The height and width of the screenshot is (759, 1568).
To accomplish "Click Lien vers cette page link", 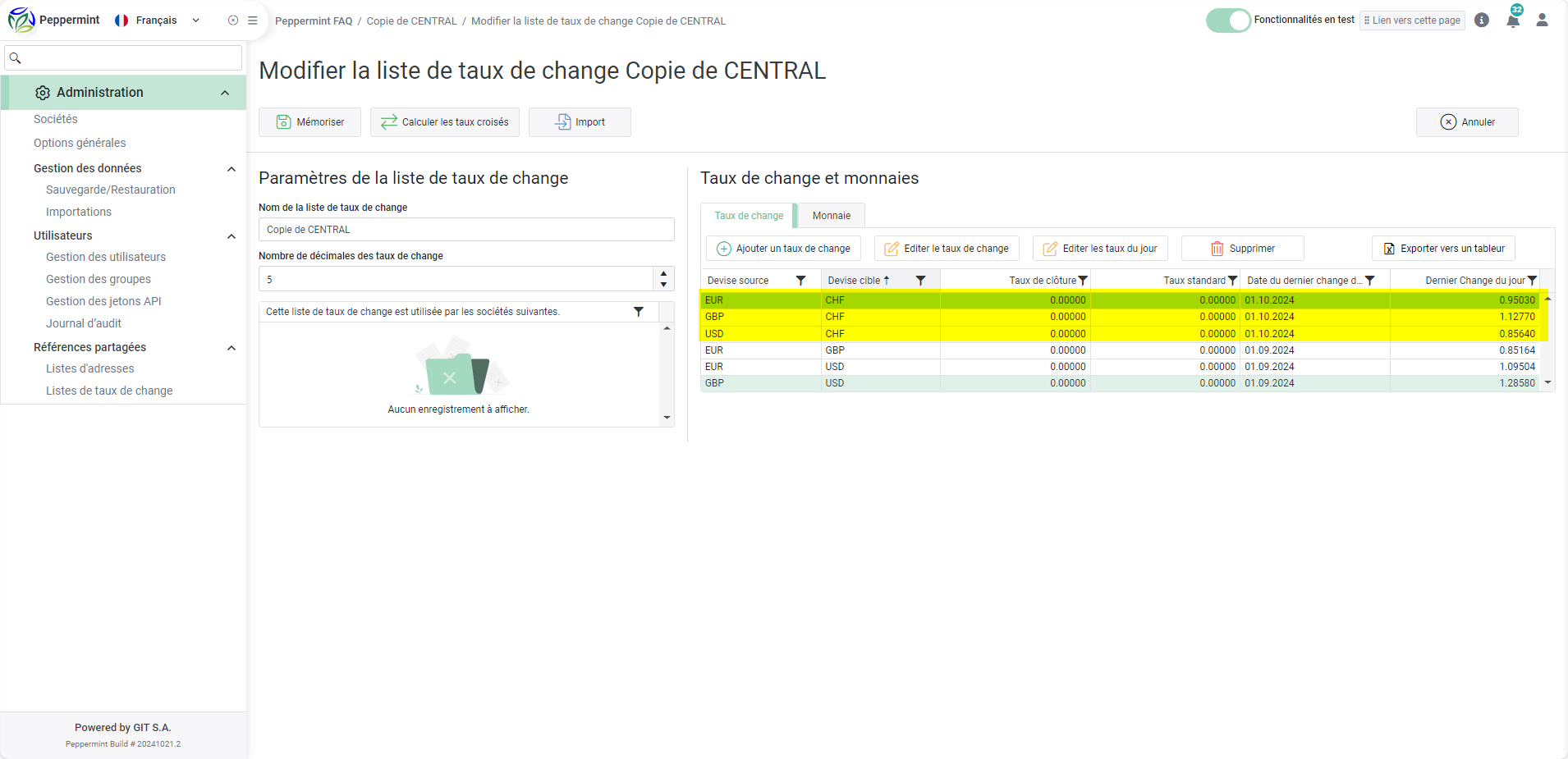I will [1413, 21].
